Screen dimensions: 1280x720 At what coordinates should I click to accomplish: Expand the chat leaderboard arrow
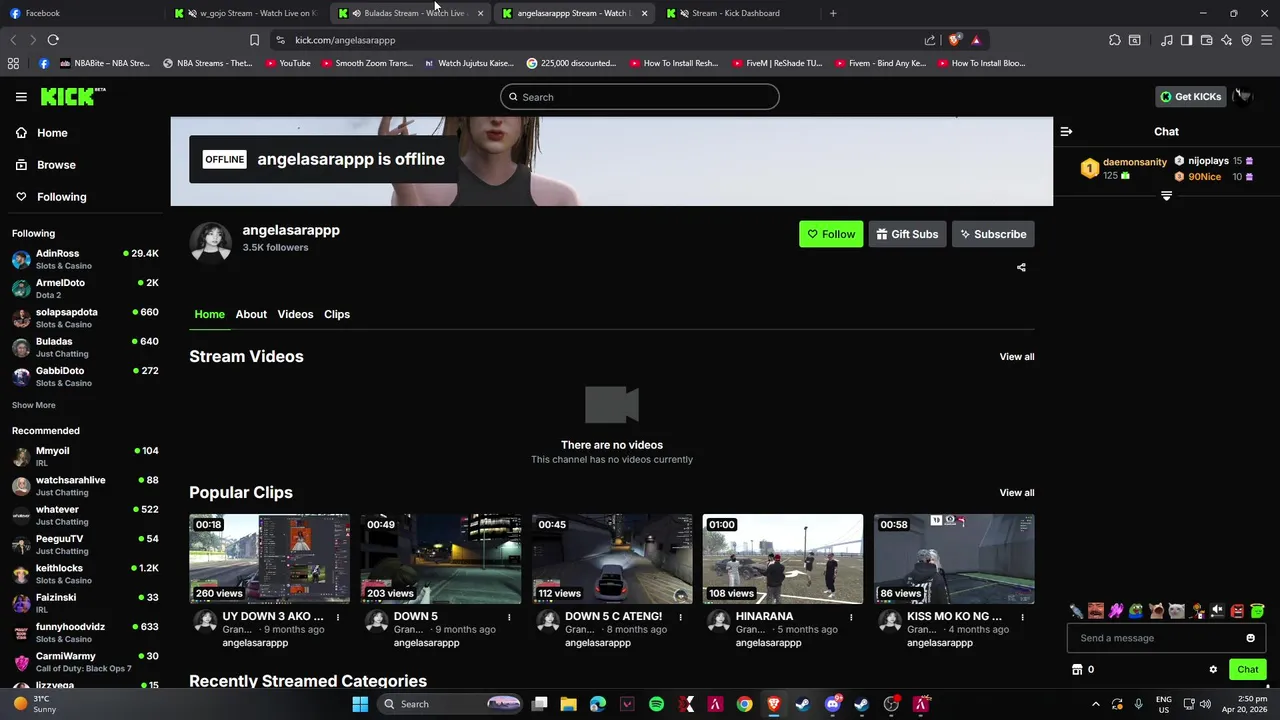click(x=1166, y=196)
